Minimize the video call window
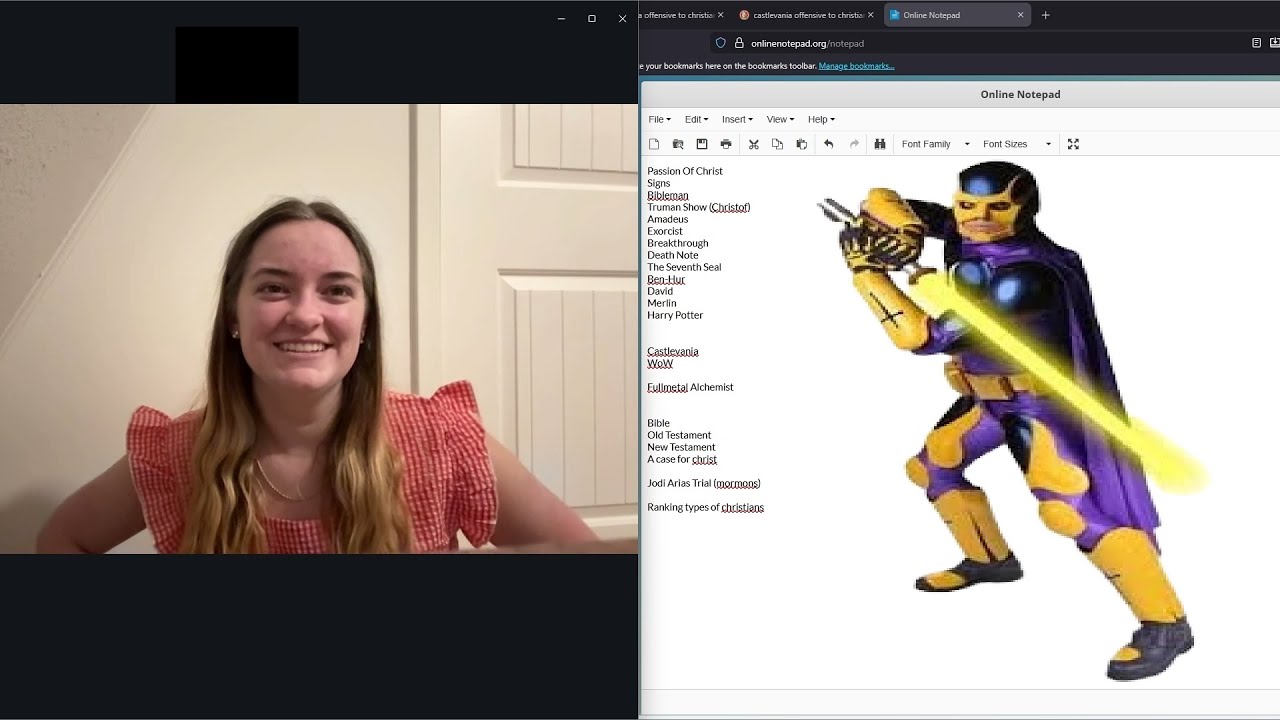The image size is (1280, 720). (561, 18)
